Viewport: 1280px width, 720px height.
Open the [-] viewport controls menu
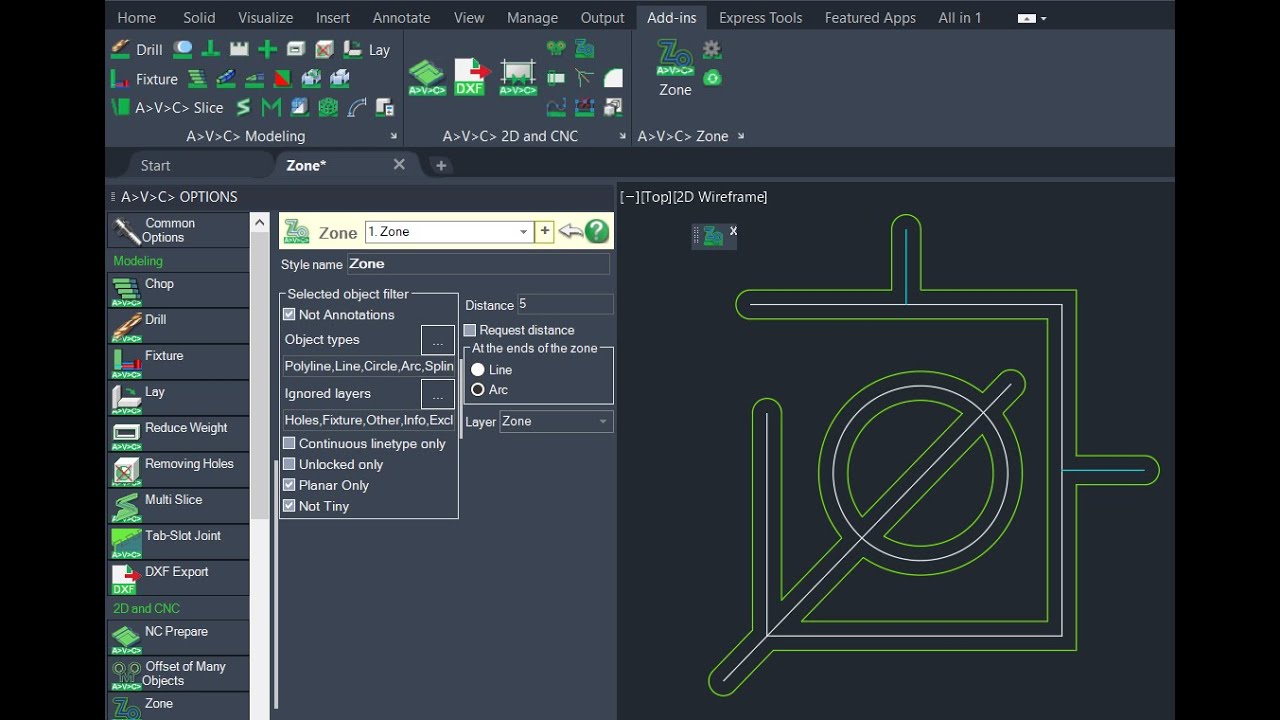tap(630, 197)
